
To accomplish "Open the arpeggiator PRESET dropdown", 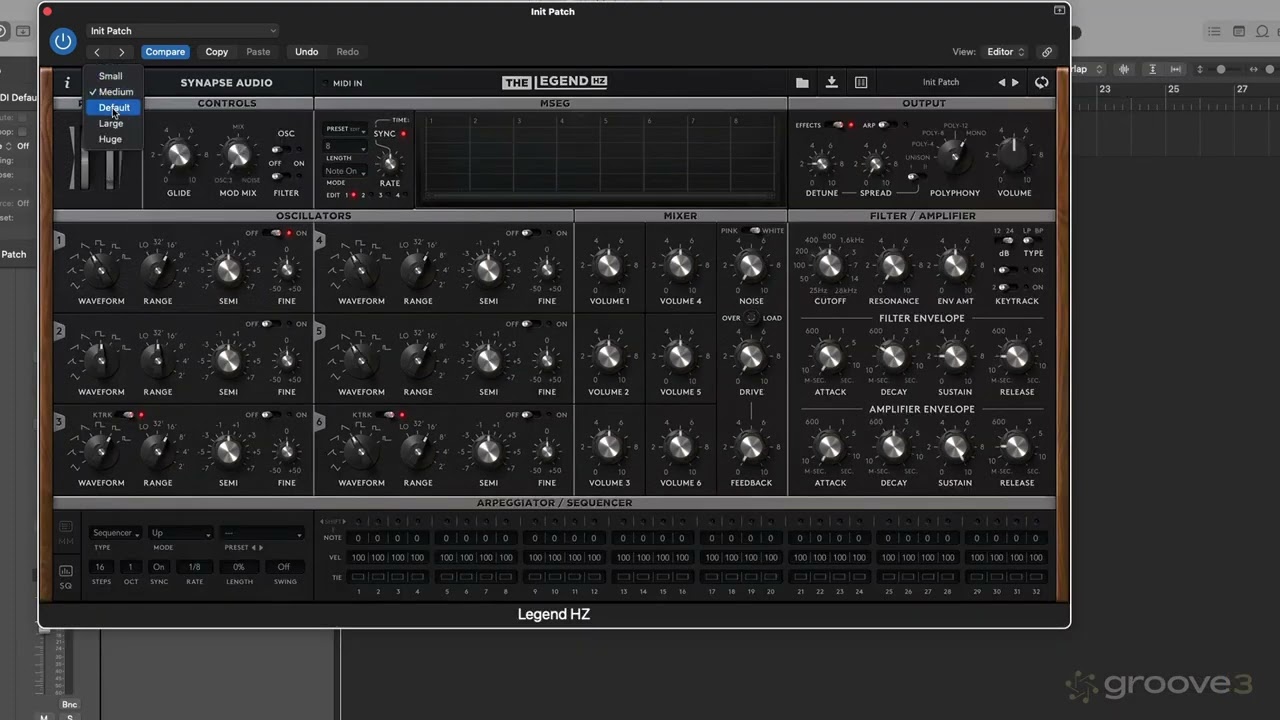I will (x=262, y=533).
